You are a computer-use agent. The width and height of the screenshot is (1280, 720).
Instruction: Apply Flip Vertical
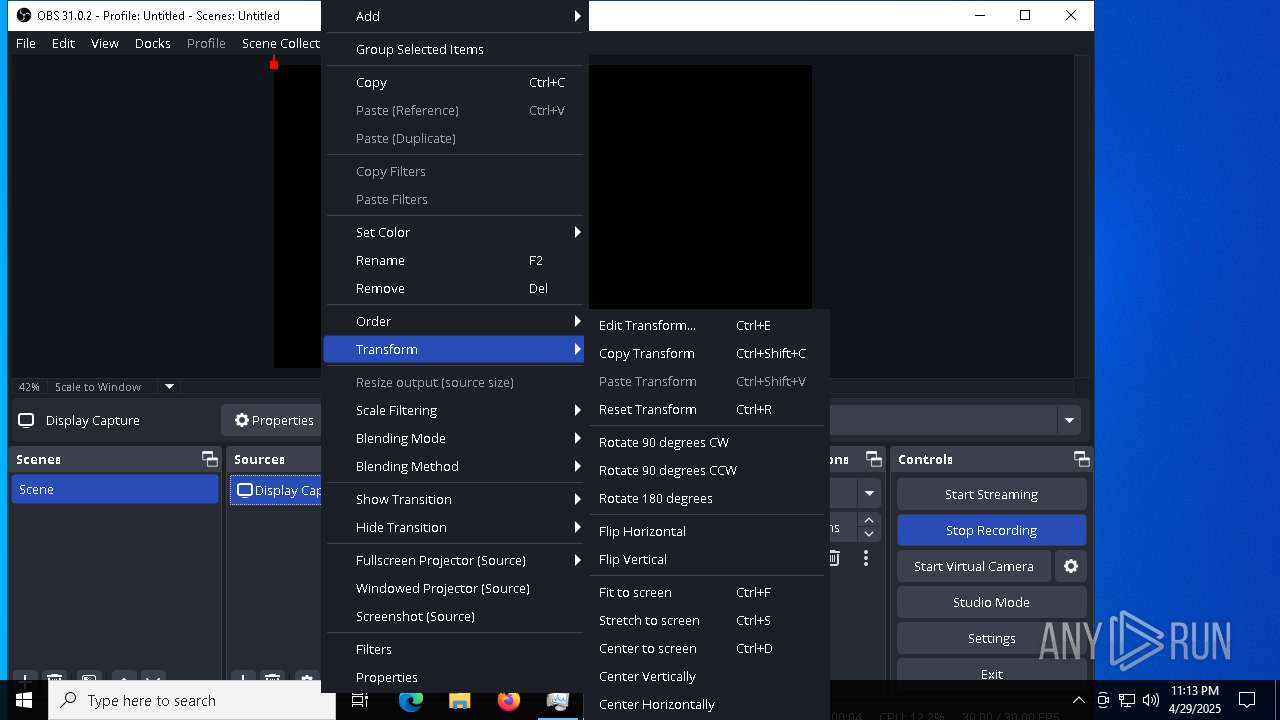pyautogui.click(x=709, y=559)
